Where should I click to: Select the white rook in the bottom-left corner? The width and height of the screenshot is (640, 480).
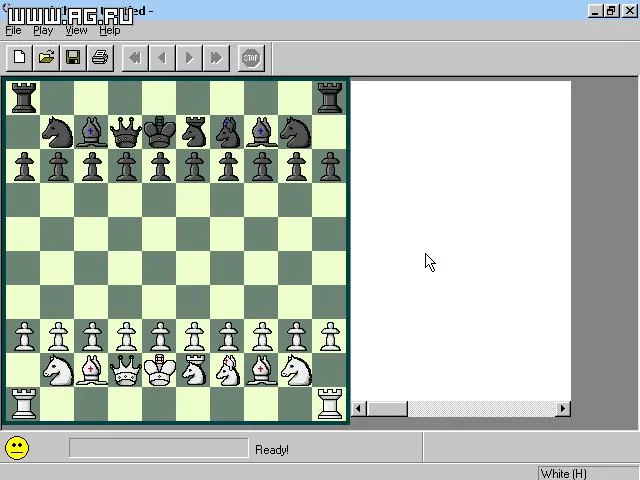tap(24, 404)
